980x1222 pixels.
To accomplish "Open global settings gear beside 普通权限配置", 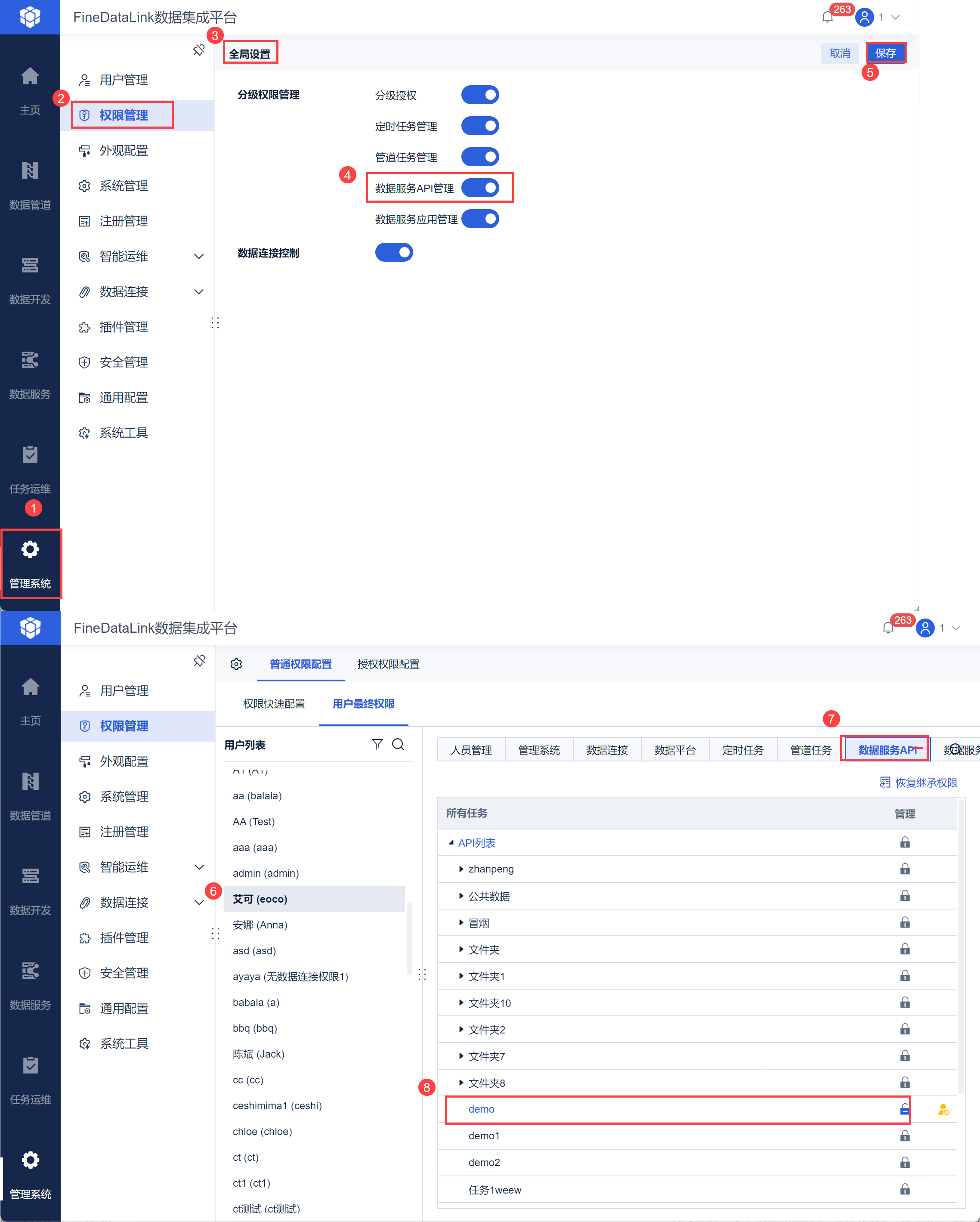I will [236, 664].
